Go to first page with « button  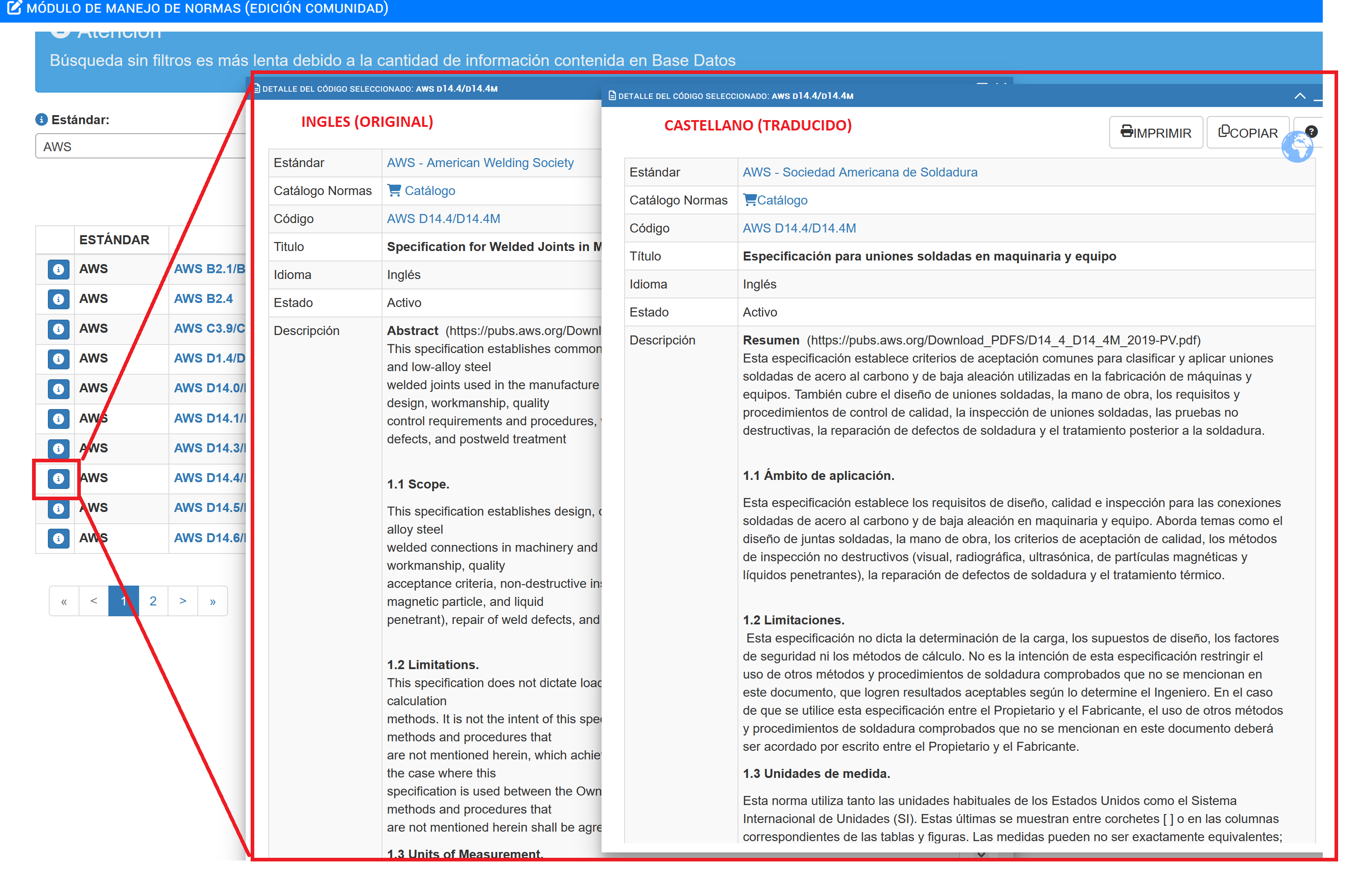click(x=64, y=601)
